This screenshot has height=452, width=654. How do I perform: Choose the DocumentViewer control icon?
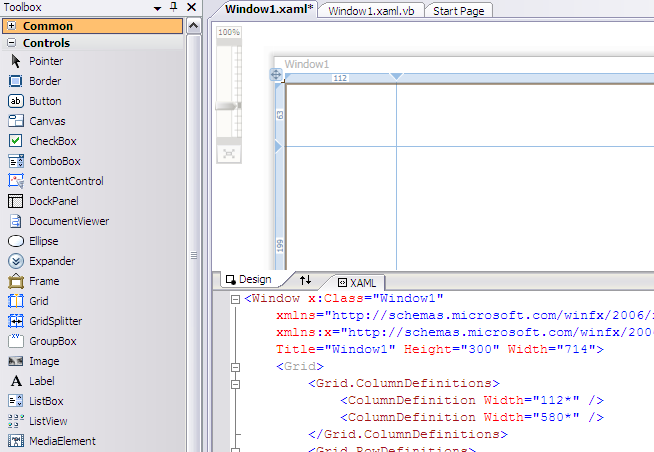pos(15,221)
